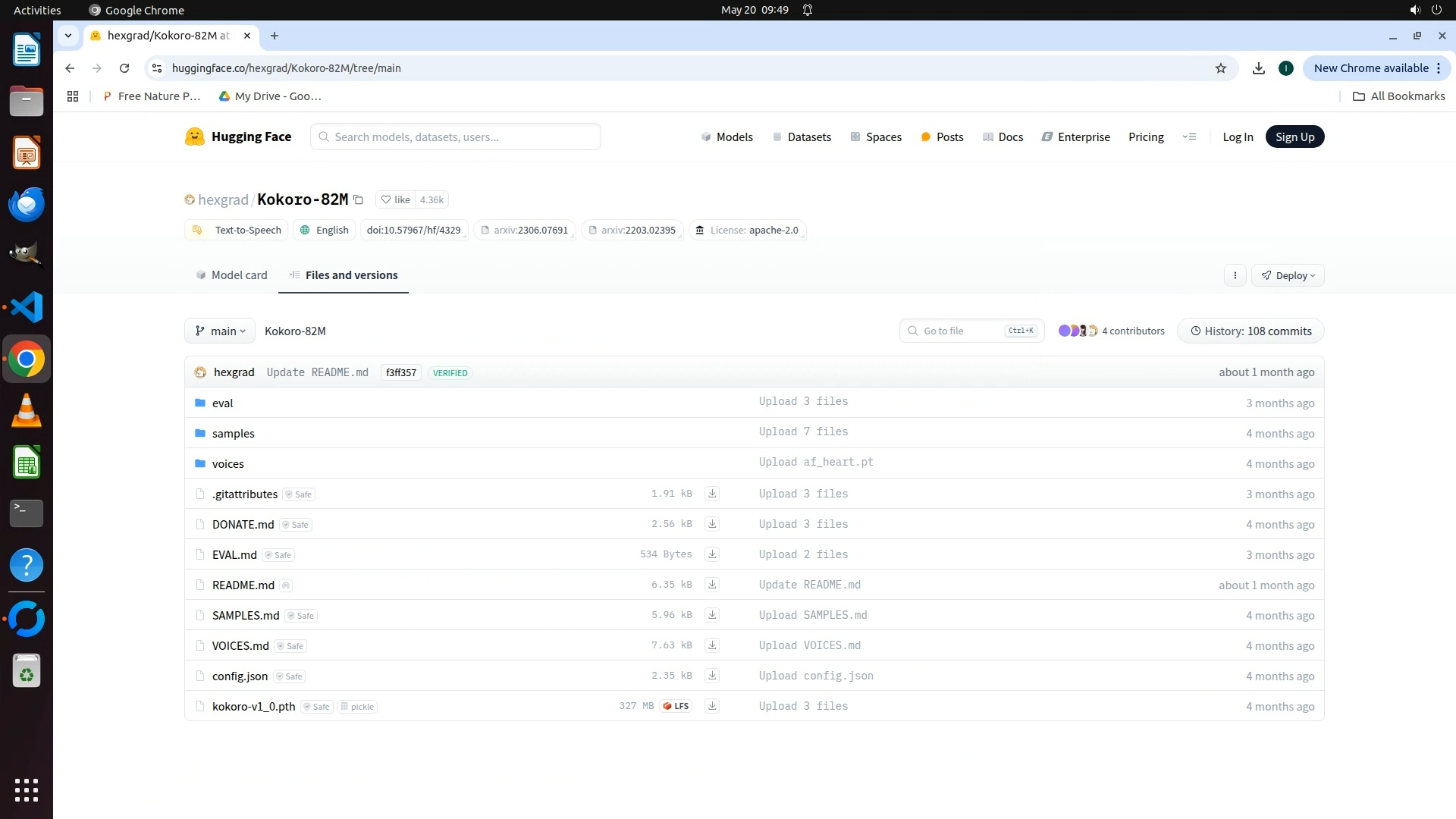Open History: 108 commits
The height and width of the screenshot is (819, 1456).
1250,331
